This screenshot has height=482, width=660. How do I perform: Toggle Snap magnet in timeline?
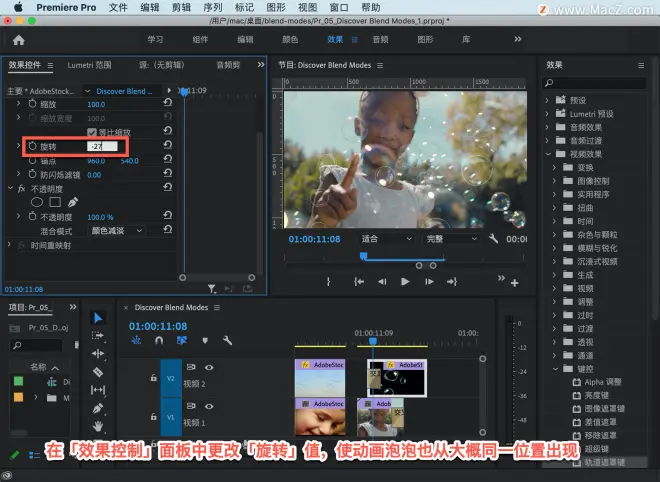click(x=159, y=340)
